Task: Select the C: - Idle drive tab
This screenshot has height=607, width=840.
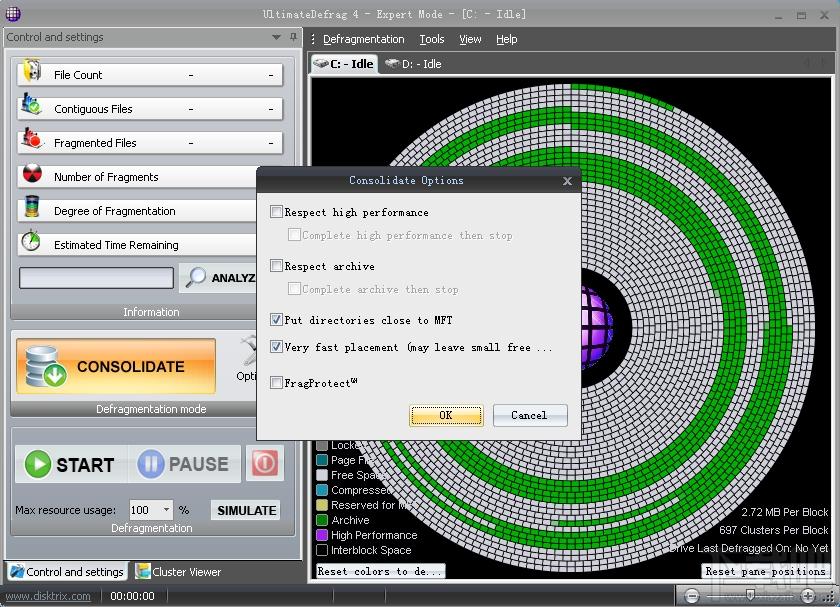Action: 344,64
